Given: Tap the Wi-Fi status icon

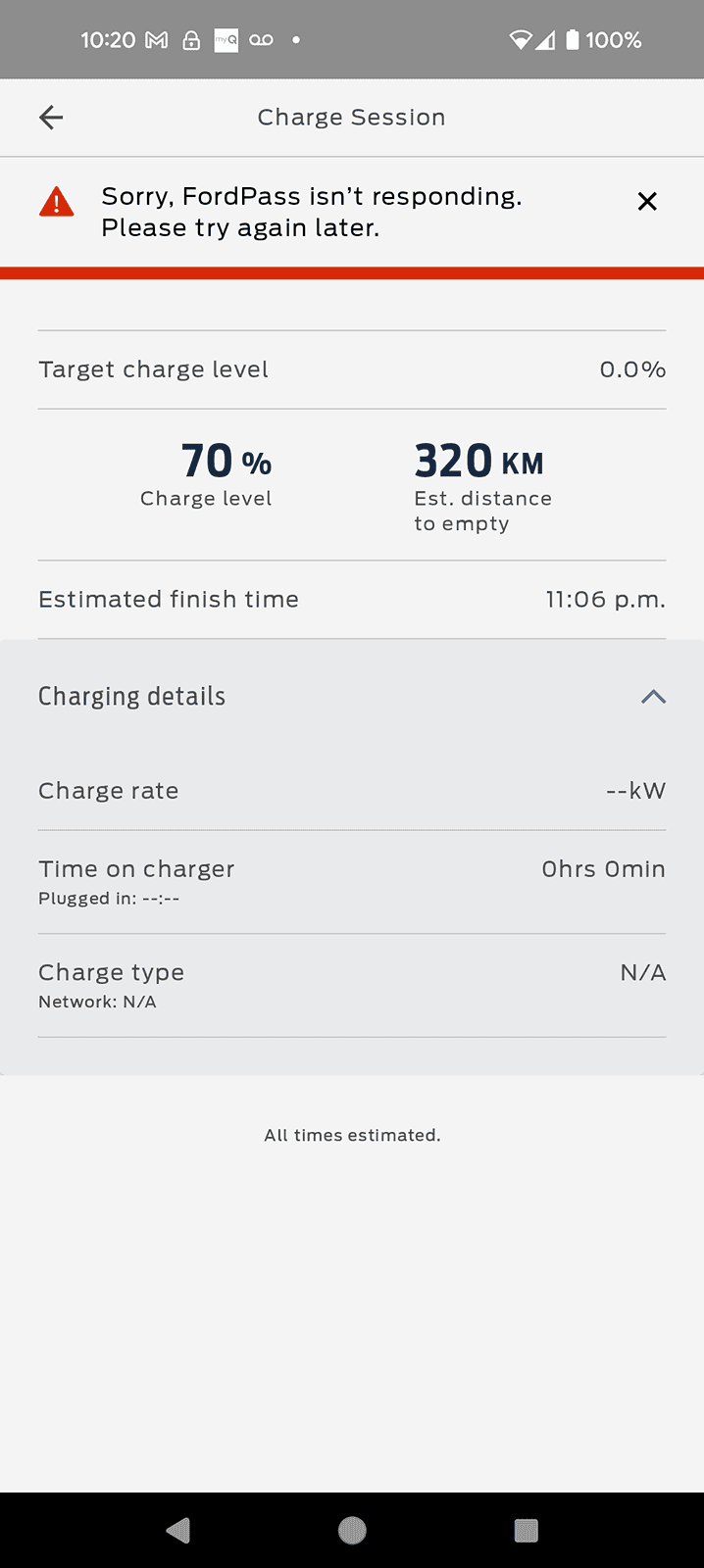Looking at the screenshot, I should (521, 40).
